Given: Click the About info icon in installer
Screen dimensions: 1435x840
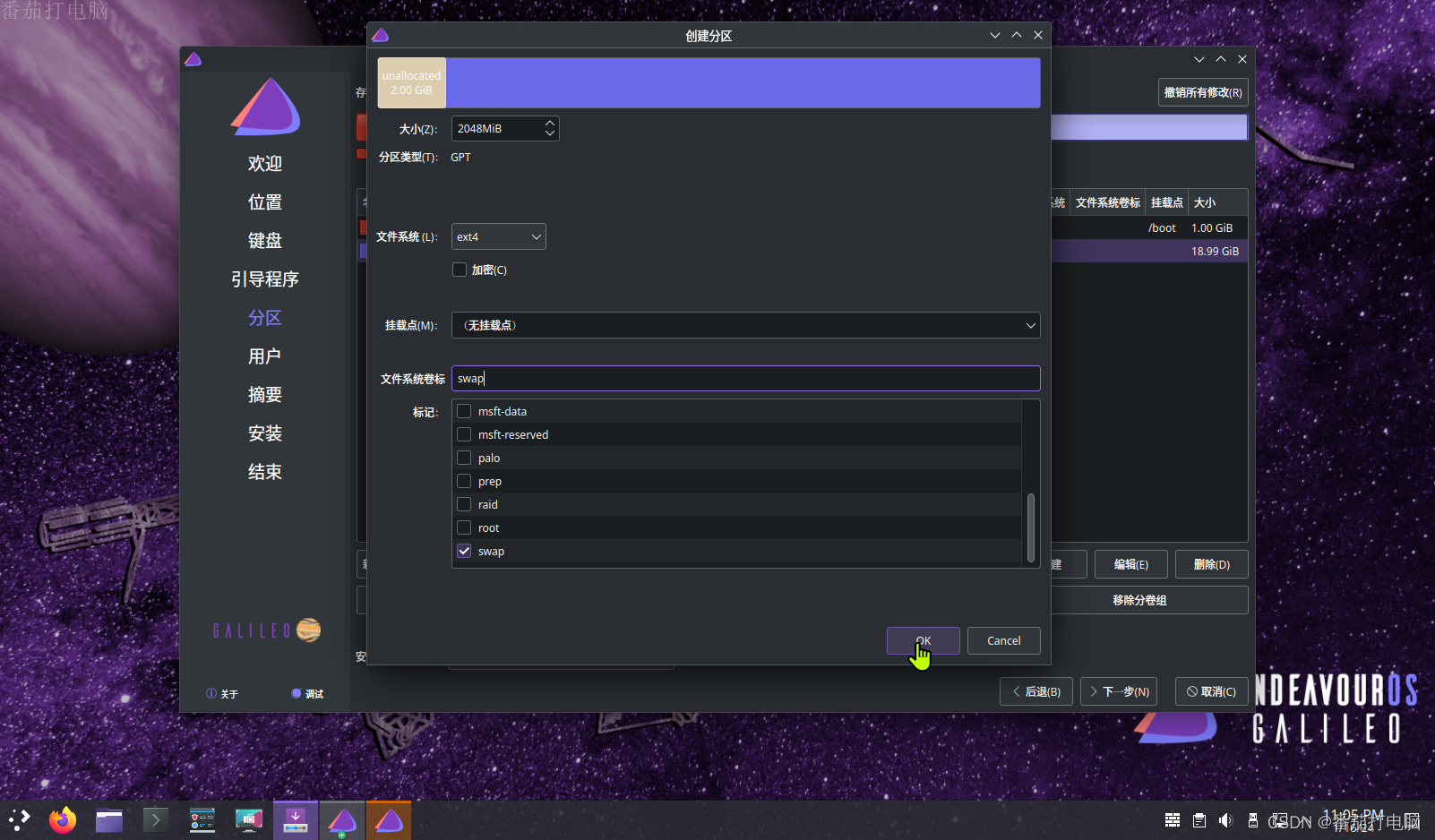Looking at the screenshot, I should click(211, 693).
